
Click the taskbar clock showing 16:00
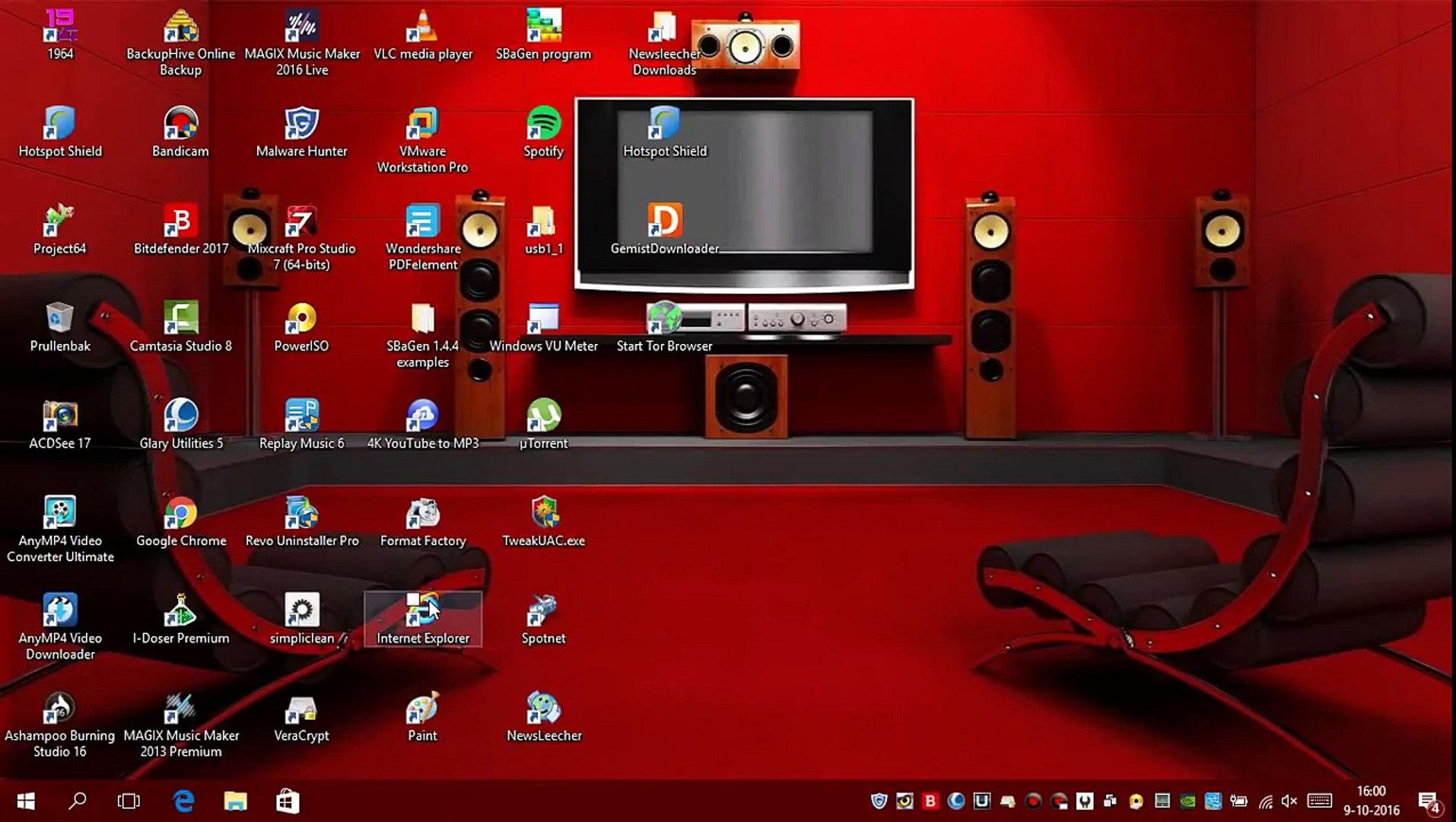(x=1371, y=801)
